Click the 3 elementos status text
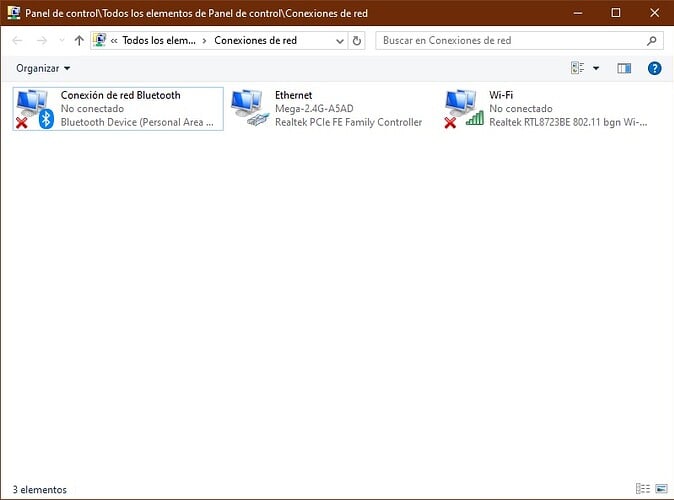The width and height of the screenshot is (674, 500). 40,489
